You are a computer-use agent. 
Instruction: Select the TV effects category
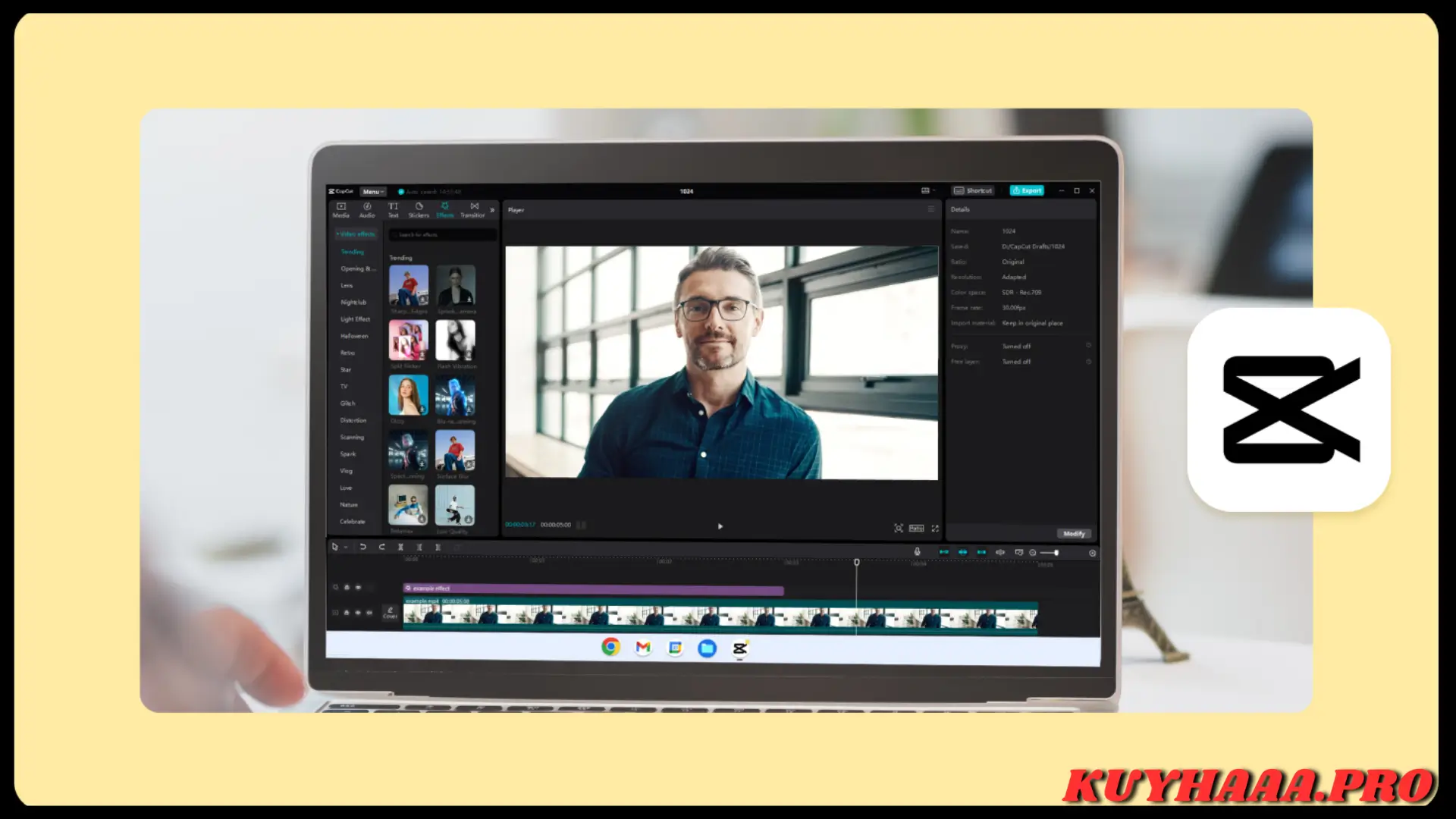pos(344,387)
